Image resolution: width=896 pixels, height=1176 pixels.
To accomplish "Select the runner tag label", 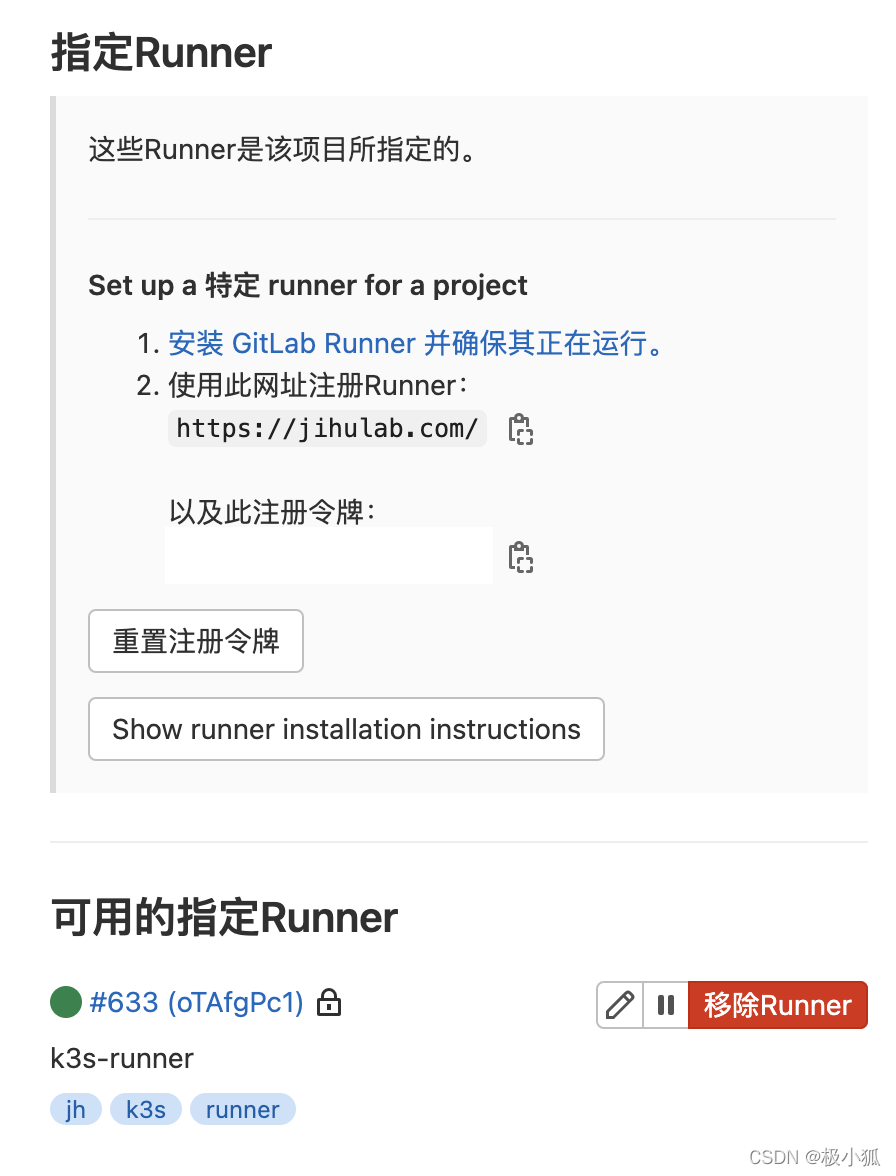I will point(243,1109).
